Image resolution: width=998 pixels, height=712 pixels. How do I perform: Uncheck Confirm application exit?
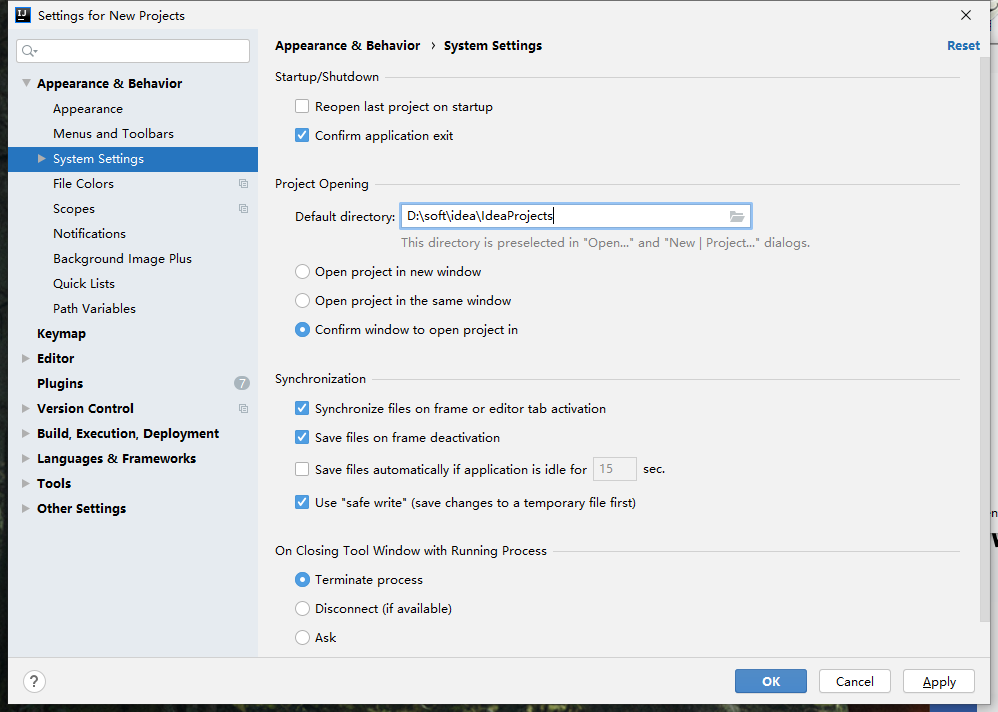click(302, 136)
